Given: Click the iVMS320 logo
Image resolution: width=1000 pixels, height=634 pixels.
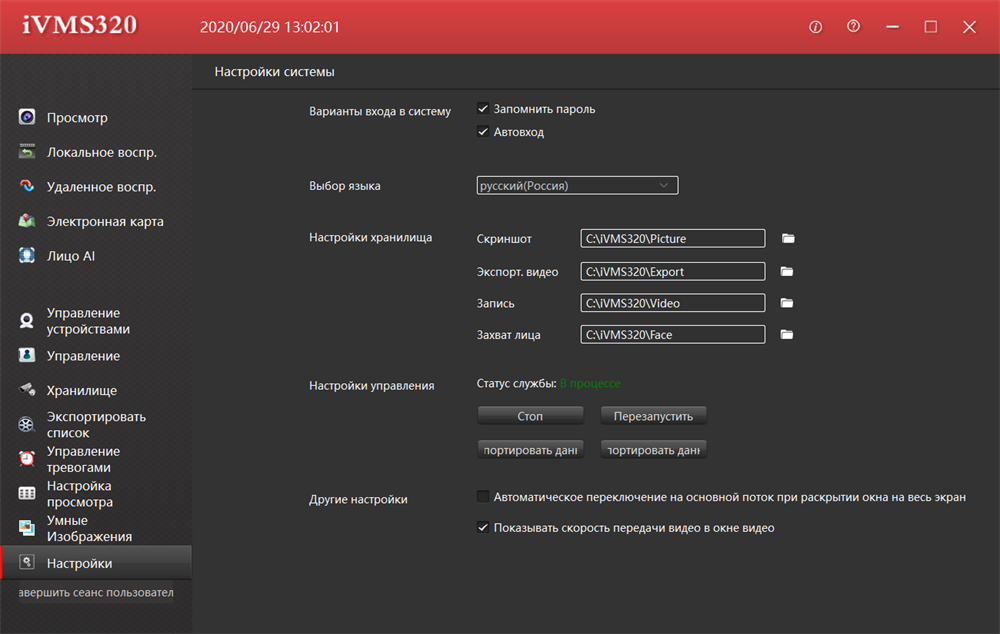Looking at the screenshot, I should (x=80, y=26).
